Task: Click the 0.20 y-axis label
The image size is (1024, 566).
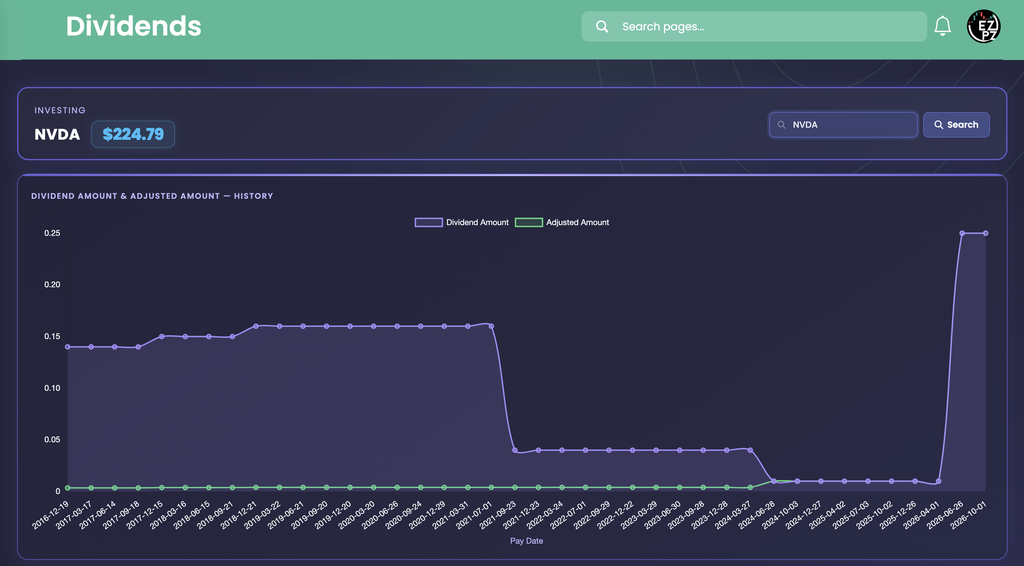Action: point(52,285)
